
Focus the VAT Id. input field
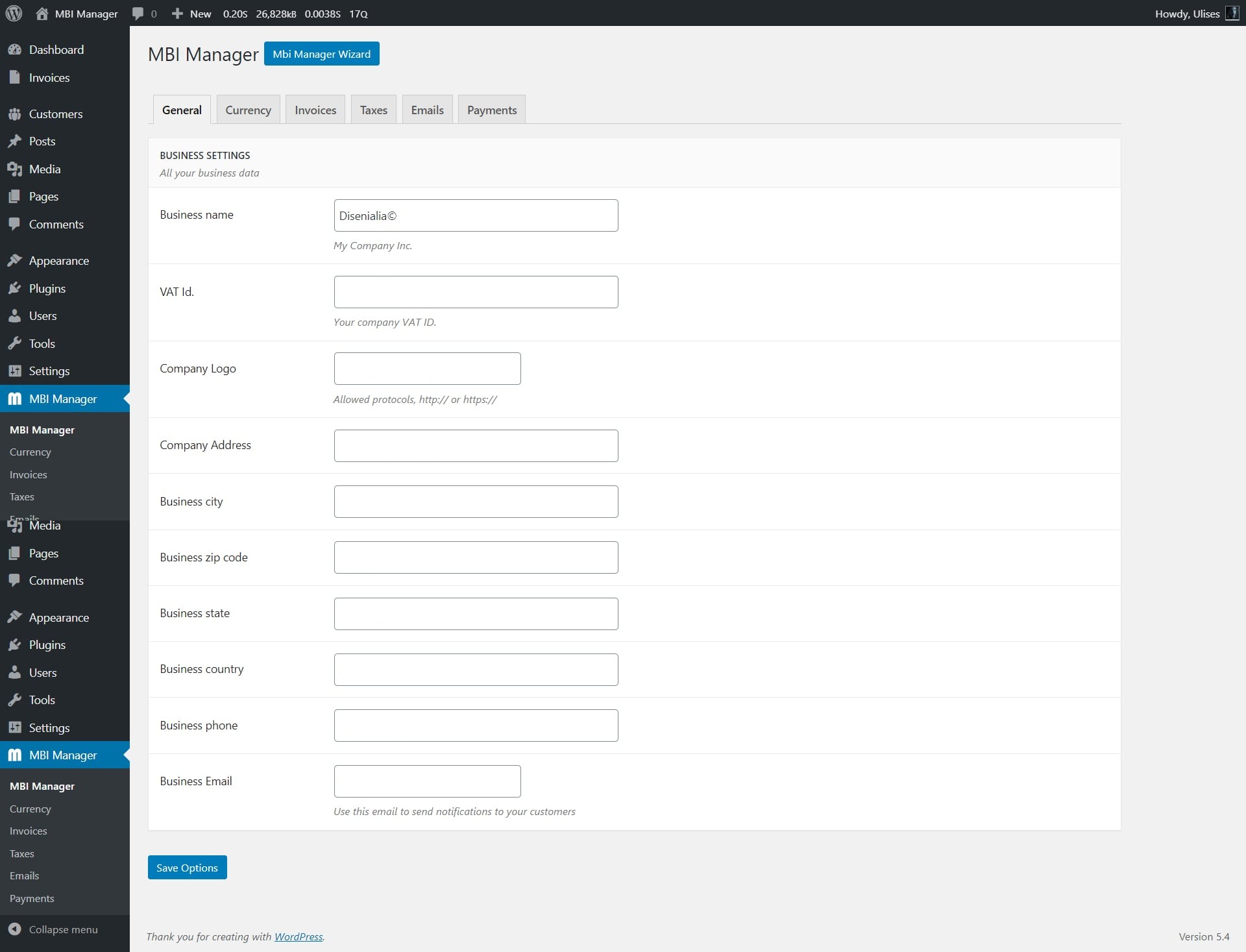(x=476, y=292)
